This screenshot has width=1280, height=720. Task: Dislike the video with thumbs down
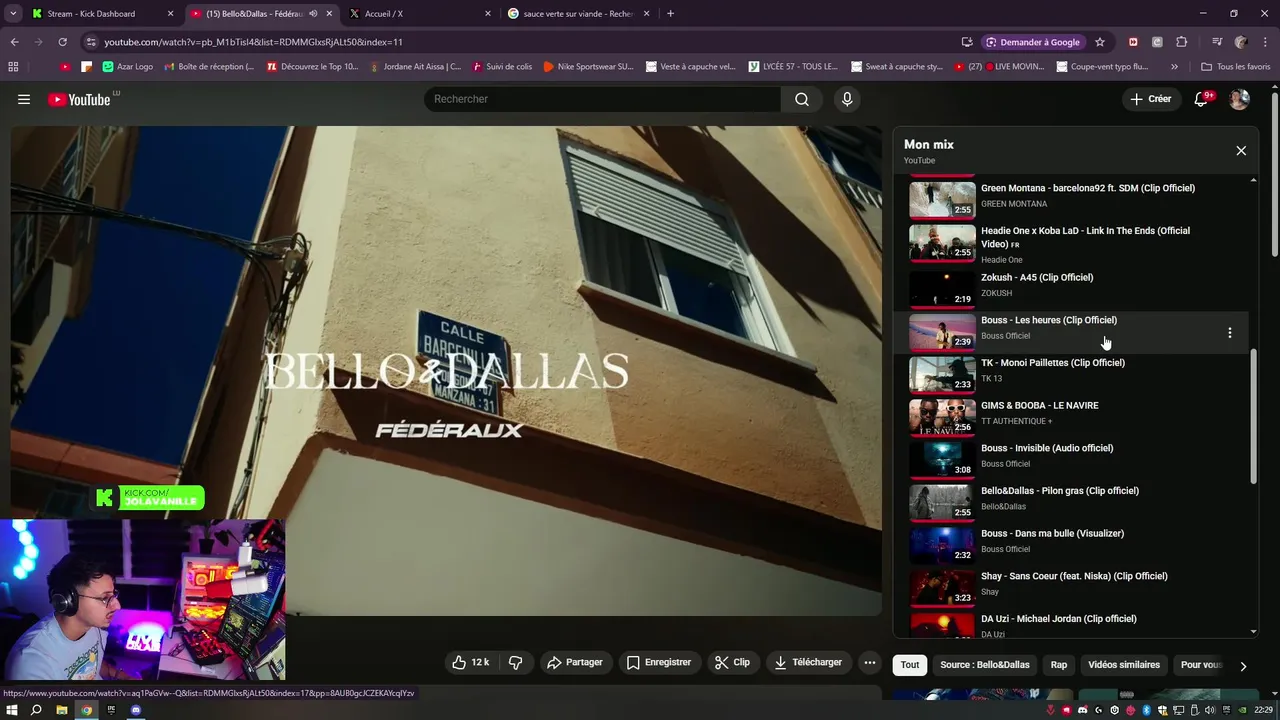pyautogui.click(x=516, y=662)
